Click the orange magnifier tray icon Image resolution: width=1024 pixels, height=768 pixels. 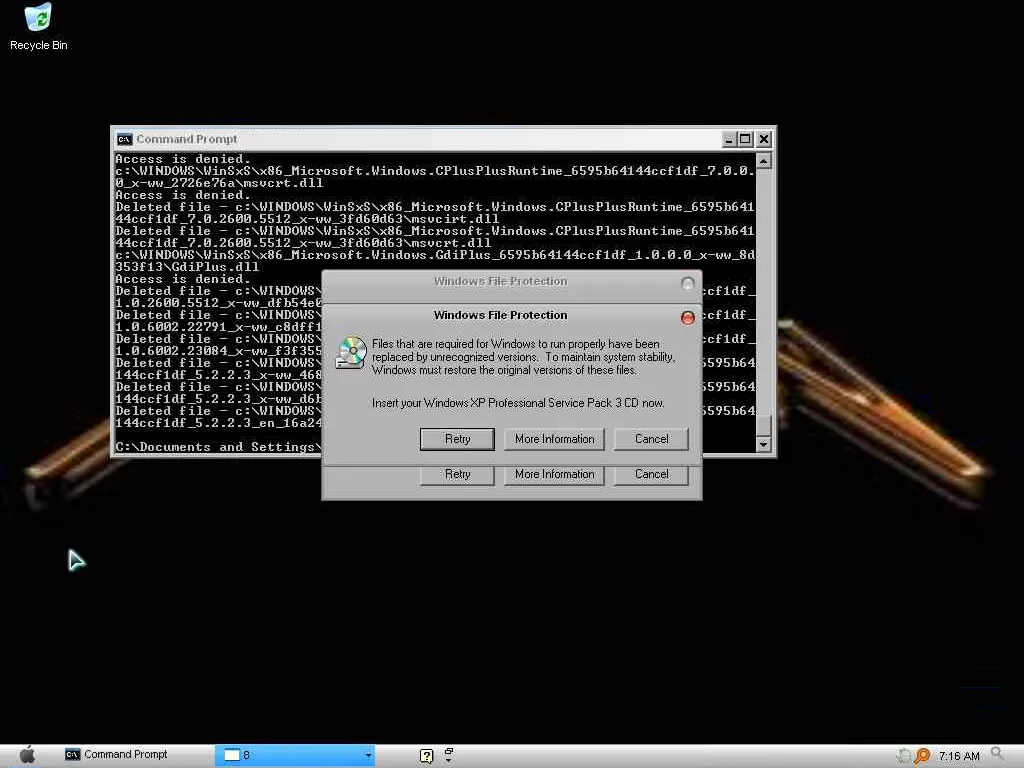[922, 756]
